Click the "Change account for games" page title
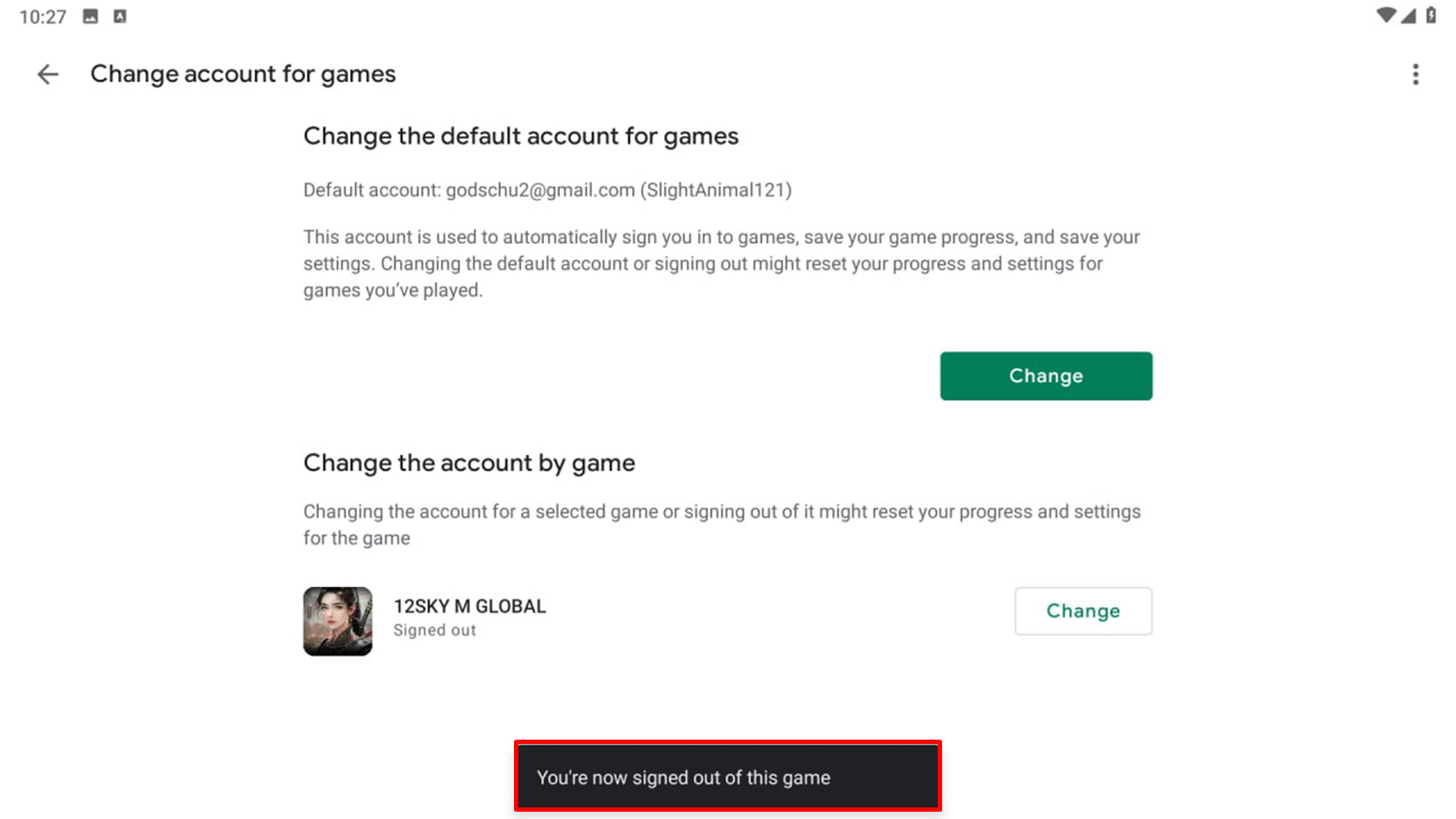Image resolution: width=1456 pixels, height=819 pixels. click(242, 74)
